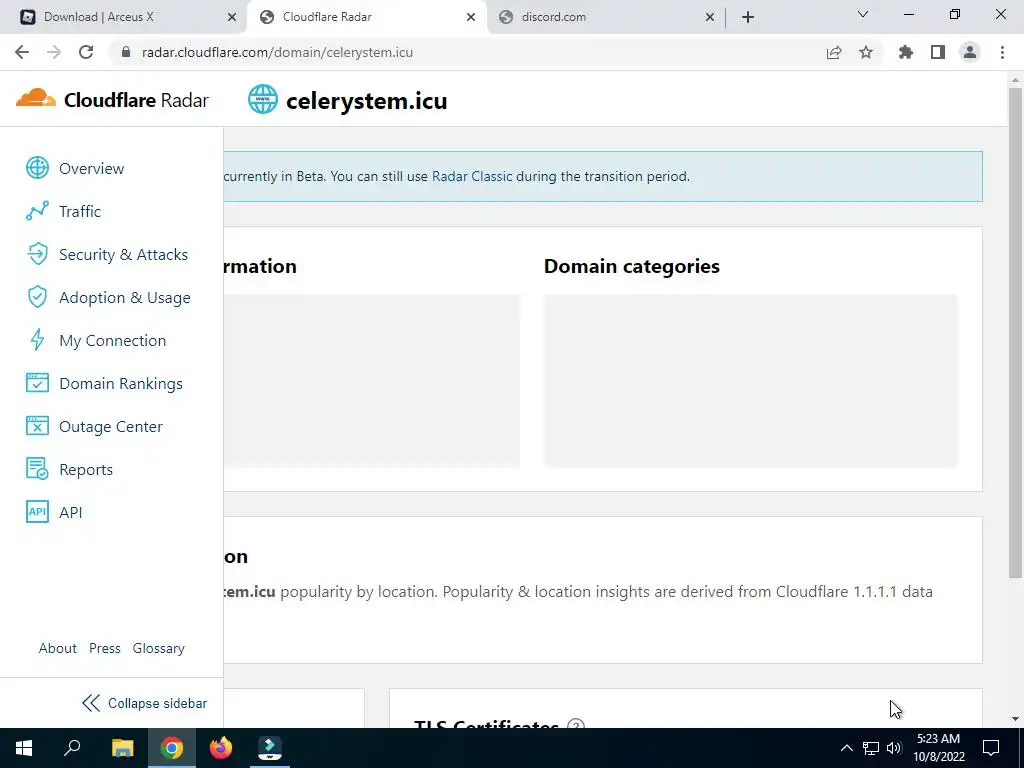Open the Traffic menu item
Viewport: 1024px width, 768px height.
[80, 212]
